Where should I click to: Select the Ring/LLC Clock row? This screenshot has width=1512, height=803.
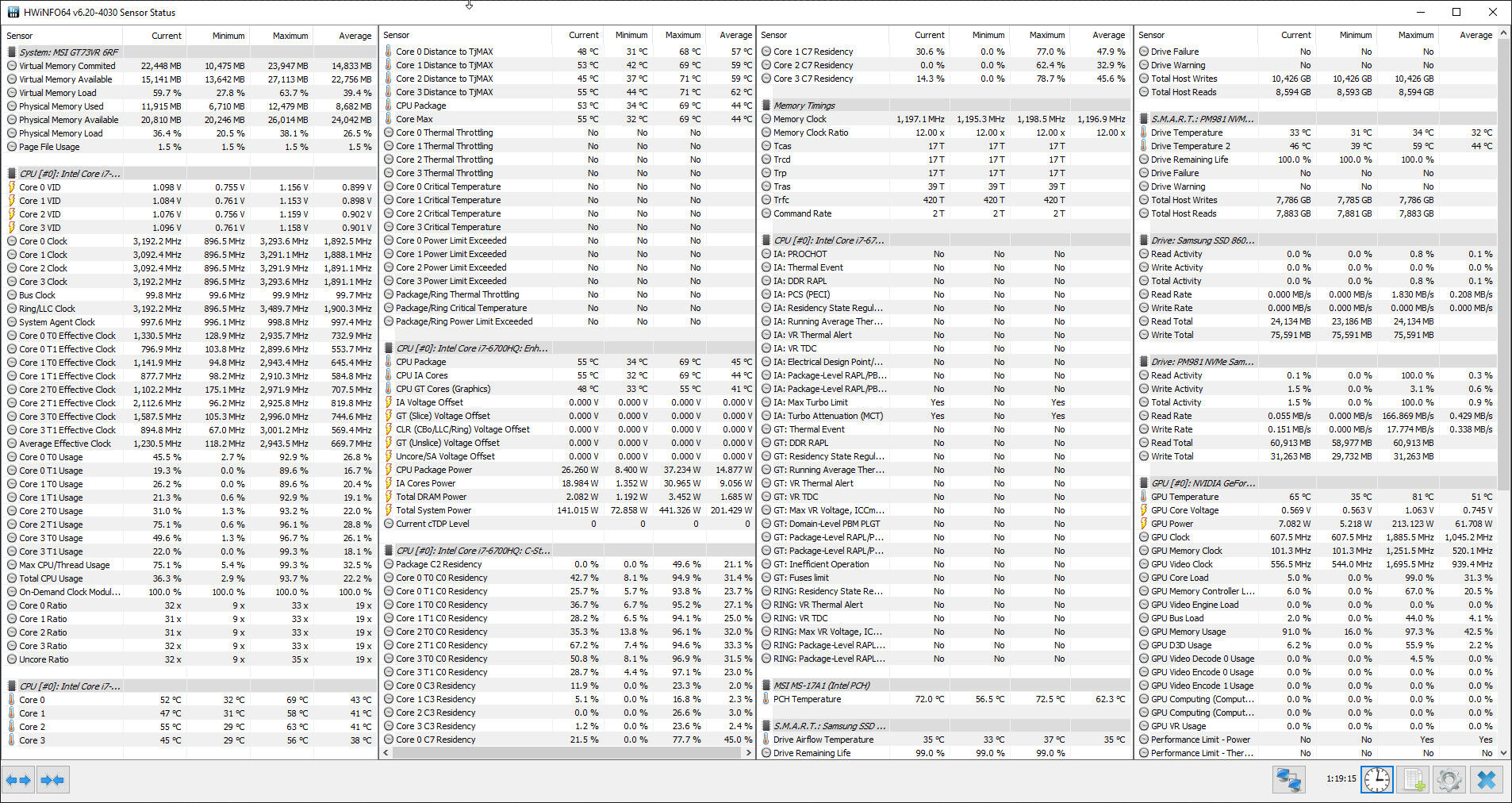189,309
